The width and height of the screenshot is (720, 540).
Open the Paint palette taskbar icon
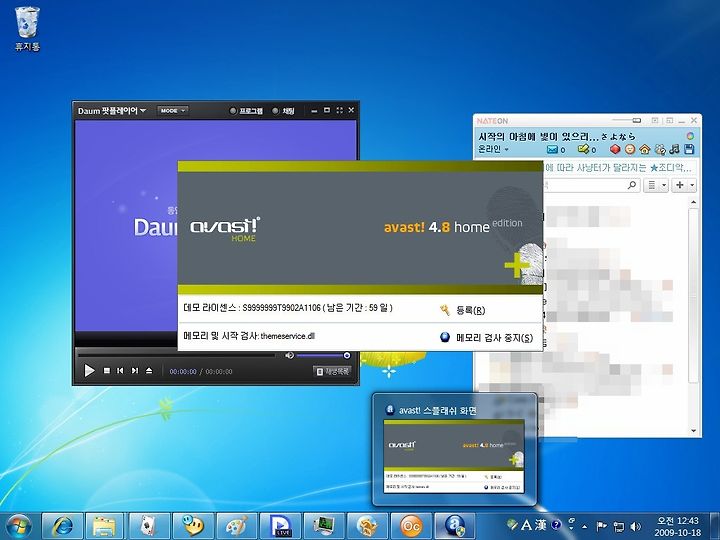[x=236, y=526]
